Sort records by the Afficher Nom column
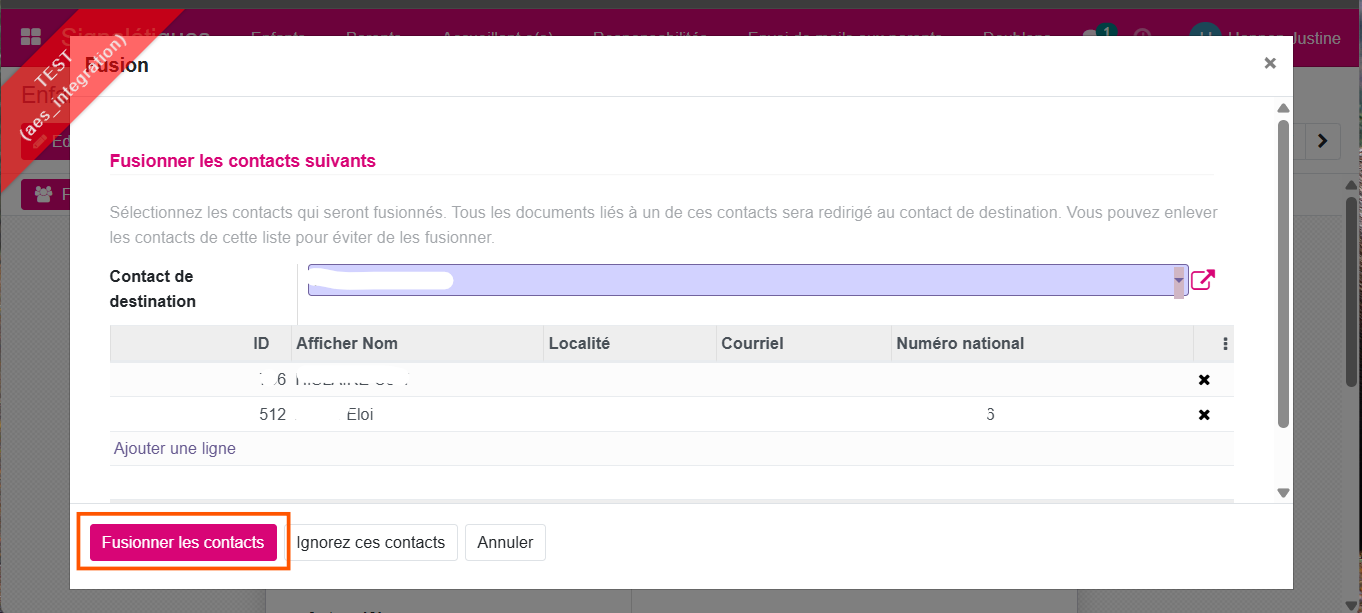1362x613 pixels. [347, 343]
